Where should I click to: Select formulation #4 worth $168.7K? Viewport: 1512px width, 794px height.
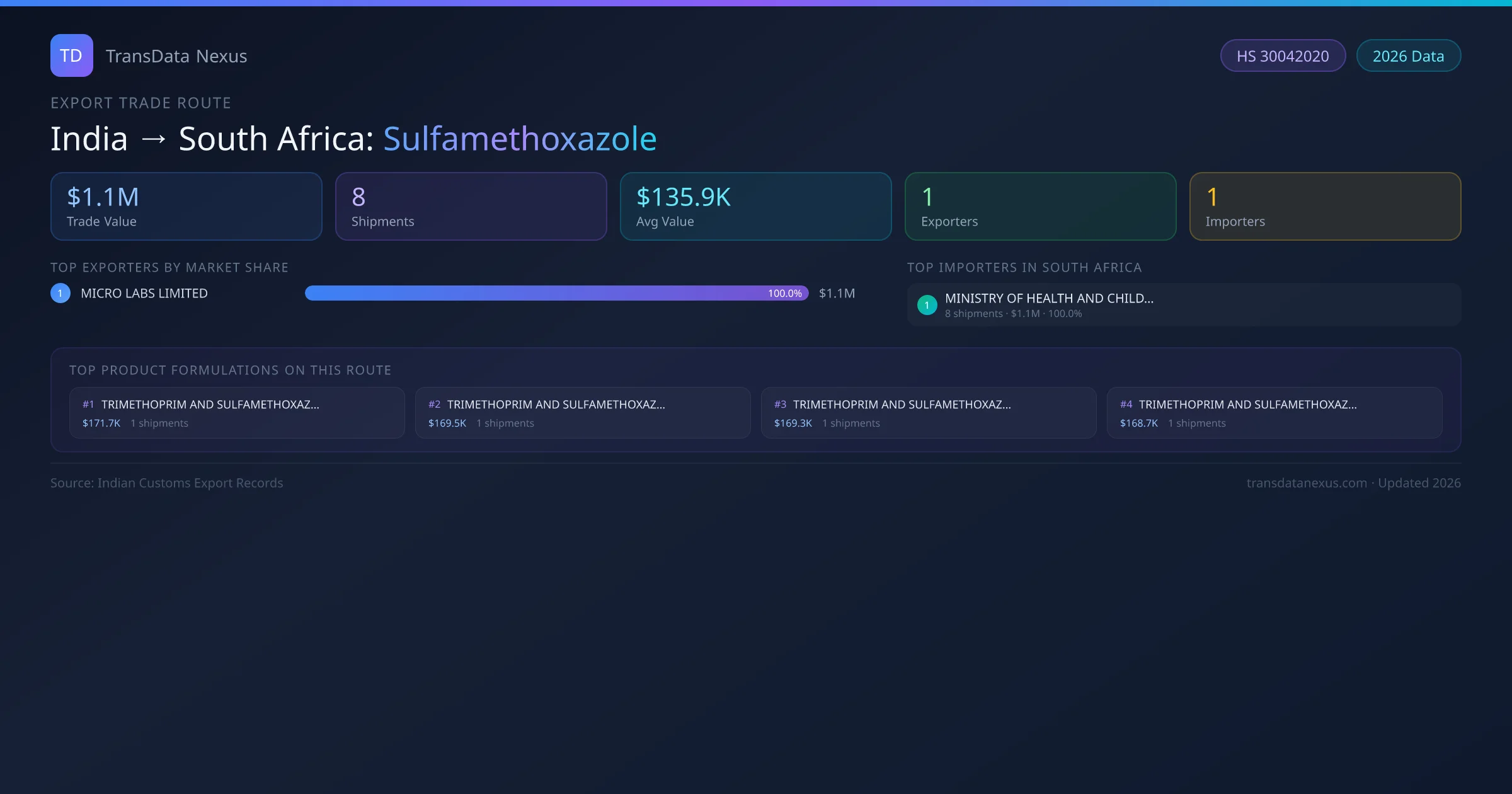point(1274,413)
